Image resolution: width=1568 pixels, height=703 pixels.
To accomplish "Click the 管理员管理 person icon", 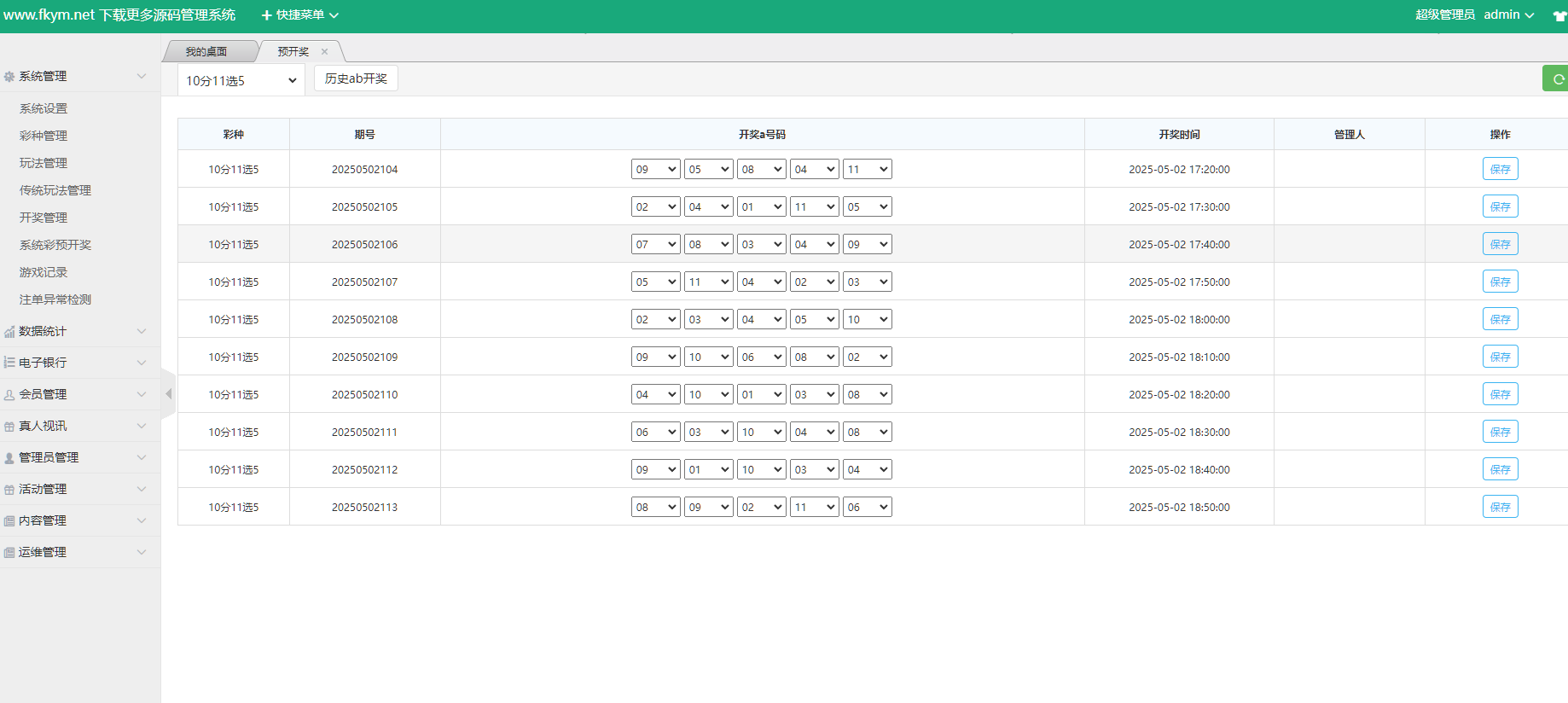I will tap(9, 458).
